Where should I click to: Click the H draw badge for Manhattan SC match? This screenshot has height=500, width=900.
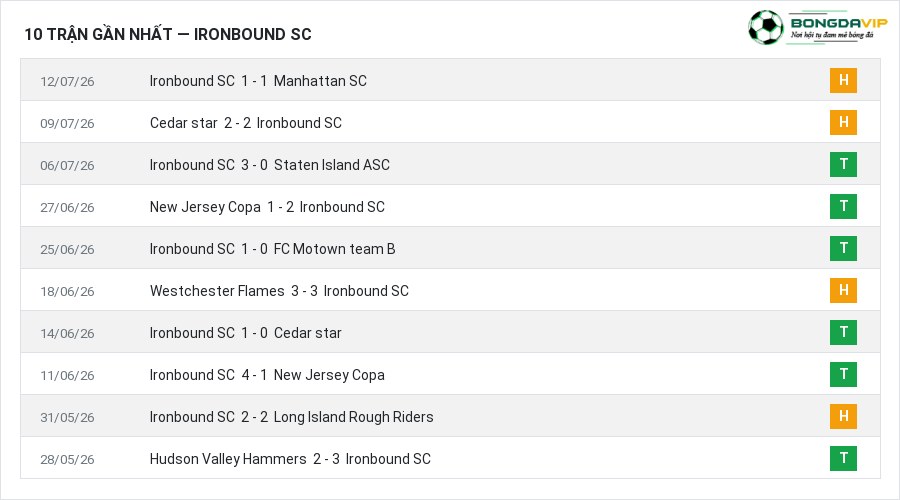point(843,80)
